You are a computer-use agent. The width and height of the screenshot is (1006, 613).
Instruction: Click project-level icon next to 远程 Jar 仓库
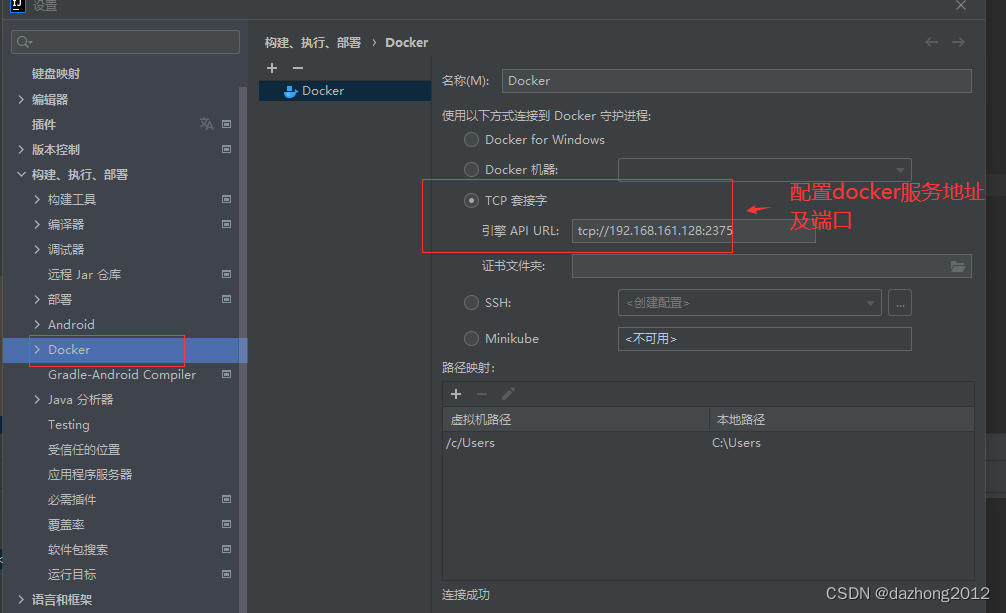226,274
